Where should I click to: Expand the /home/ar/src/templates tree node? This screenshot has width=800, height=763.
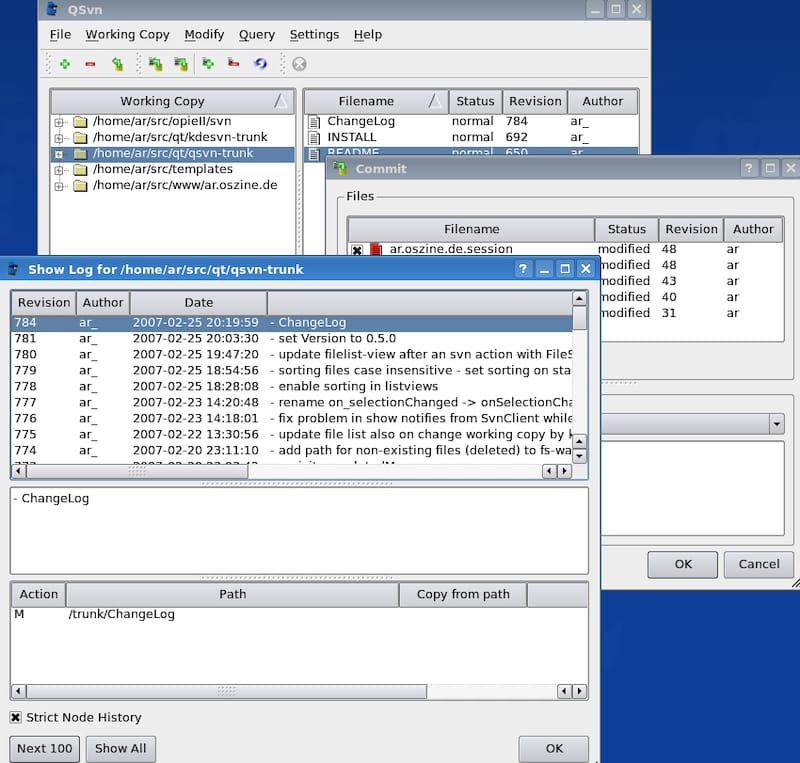[59, 170]
